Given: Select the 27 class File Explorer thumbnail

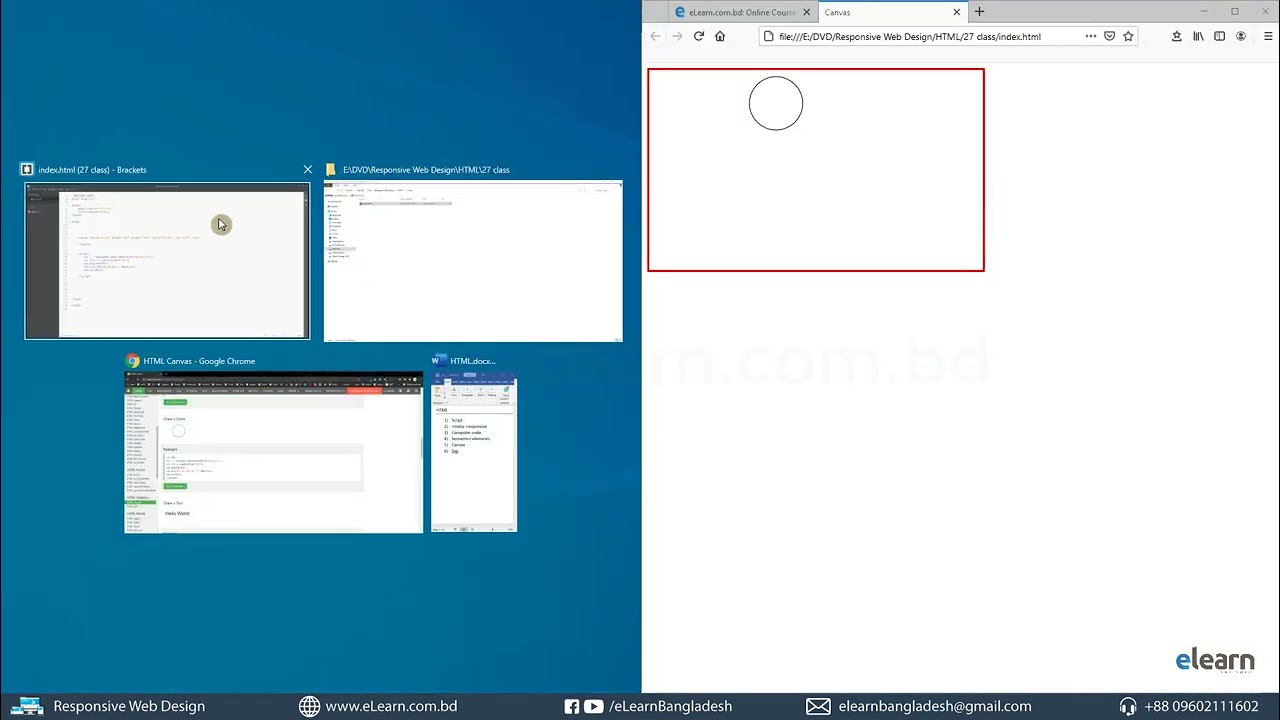Looking at the screenshot, I should pos(473,261).
